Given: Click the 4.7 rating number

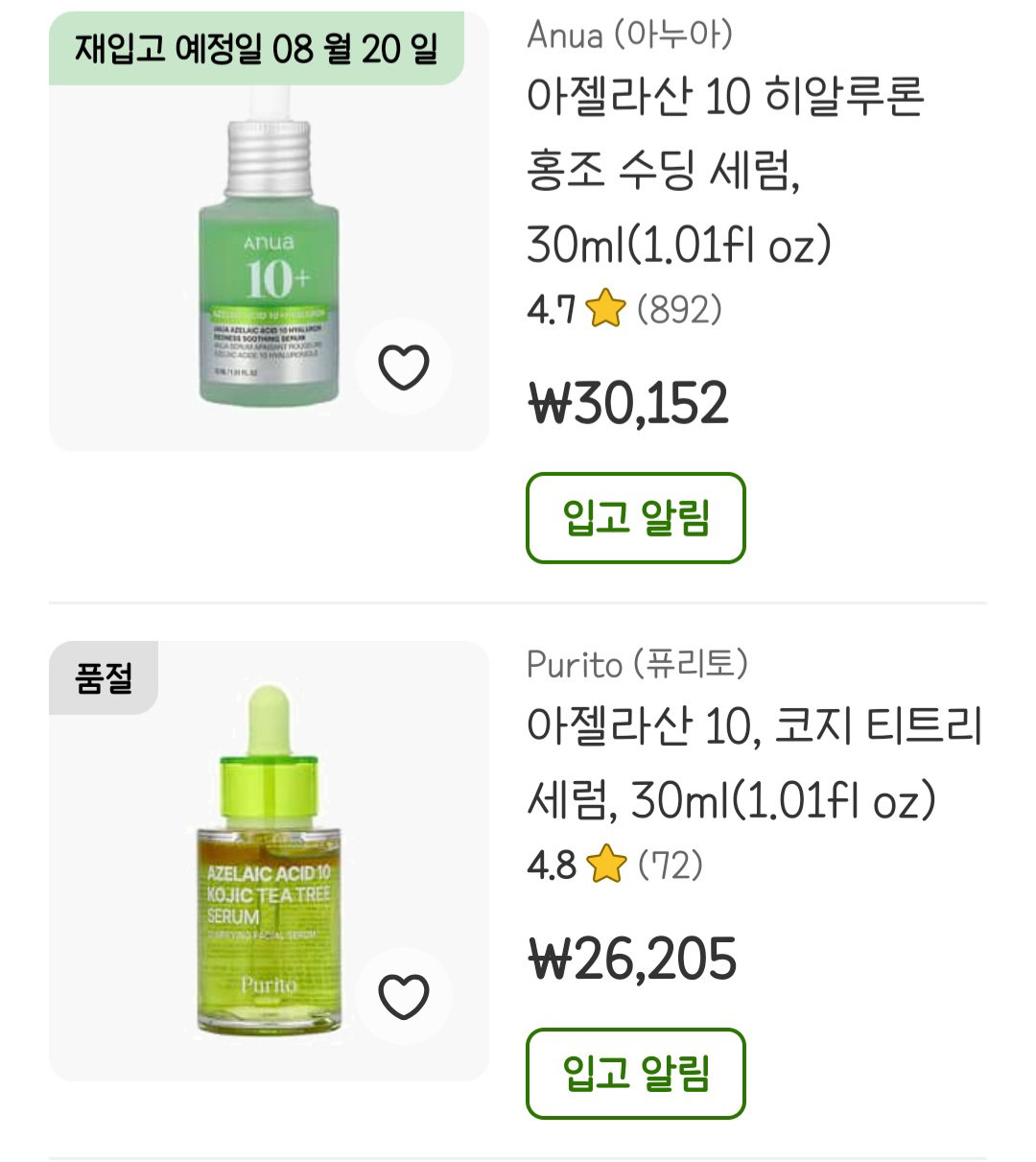Looking at the screenshot, I should click(x=551, y=310).
